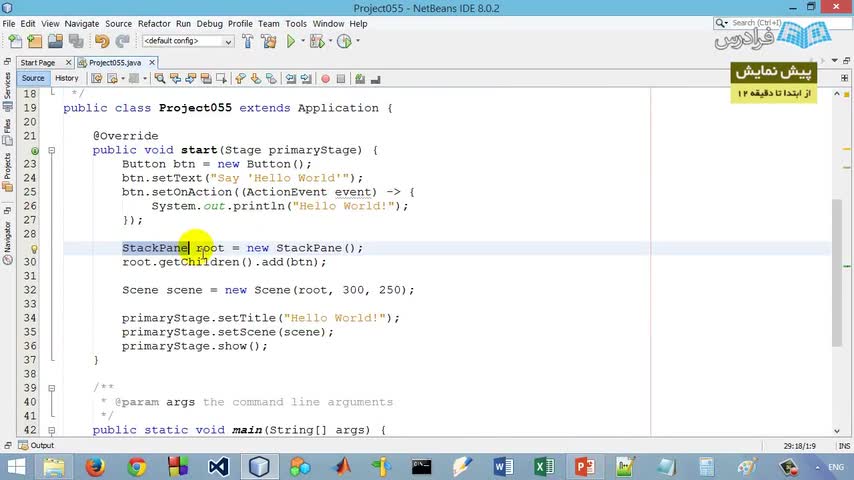This screenshot has width=854, height=480.
Task: Collapse the start method code fold
Action: 52,150
